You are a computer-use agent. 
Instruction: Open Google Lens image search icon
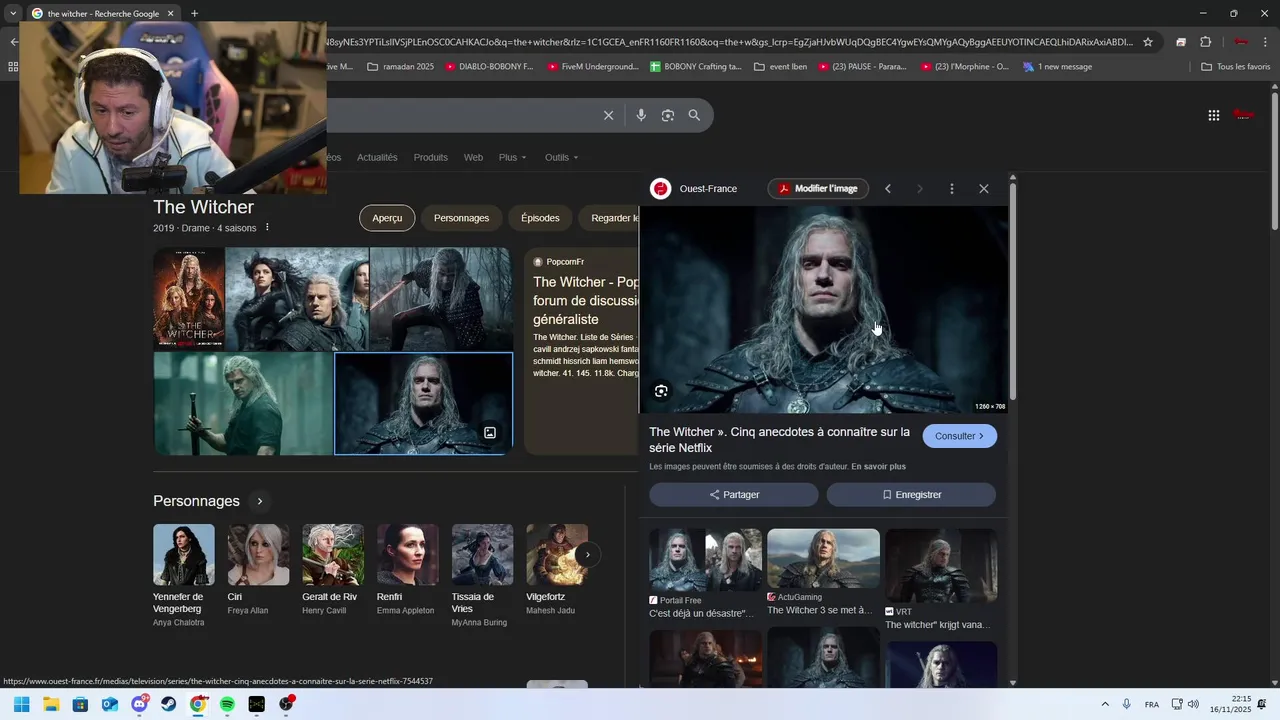point(668,115)
